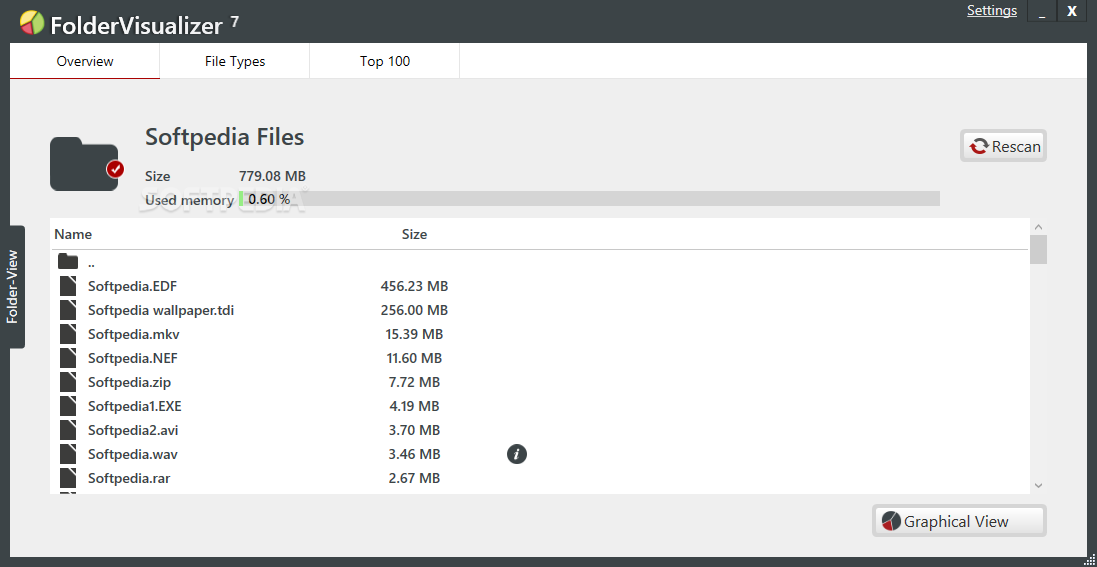Click file icon beside Softpedia.rar

[x=67, y=478]
